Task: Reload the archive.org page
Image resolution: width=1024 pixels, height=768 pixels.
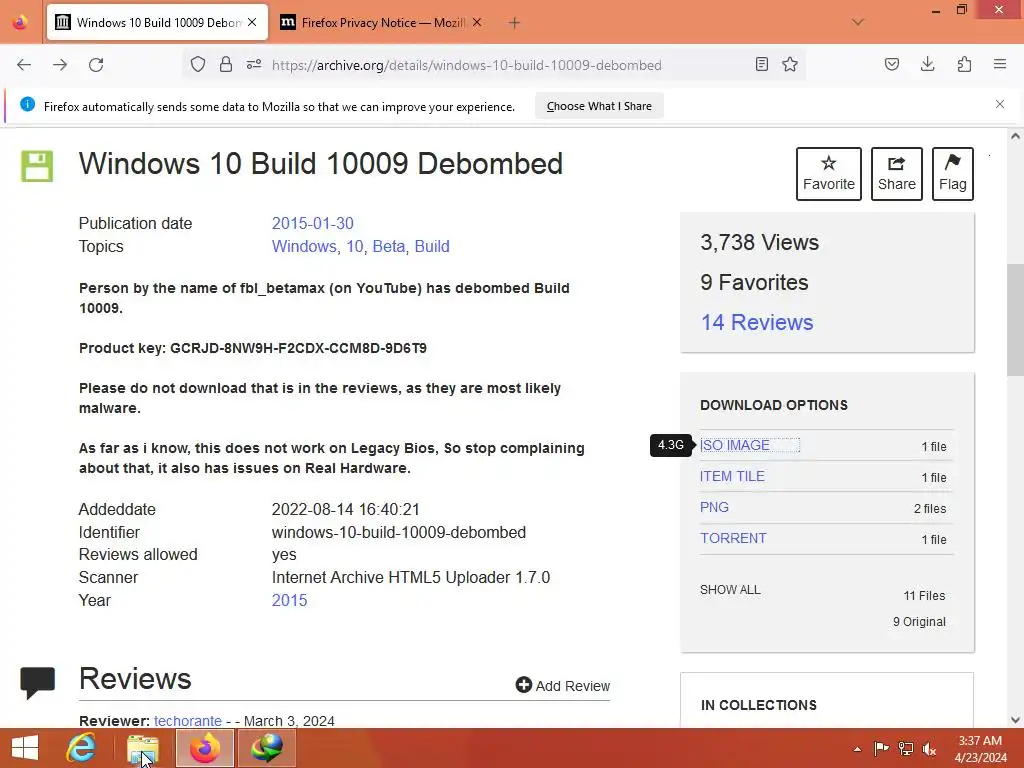Action: click(96, 65)
